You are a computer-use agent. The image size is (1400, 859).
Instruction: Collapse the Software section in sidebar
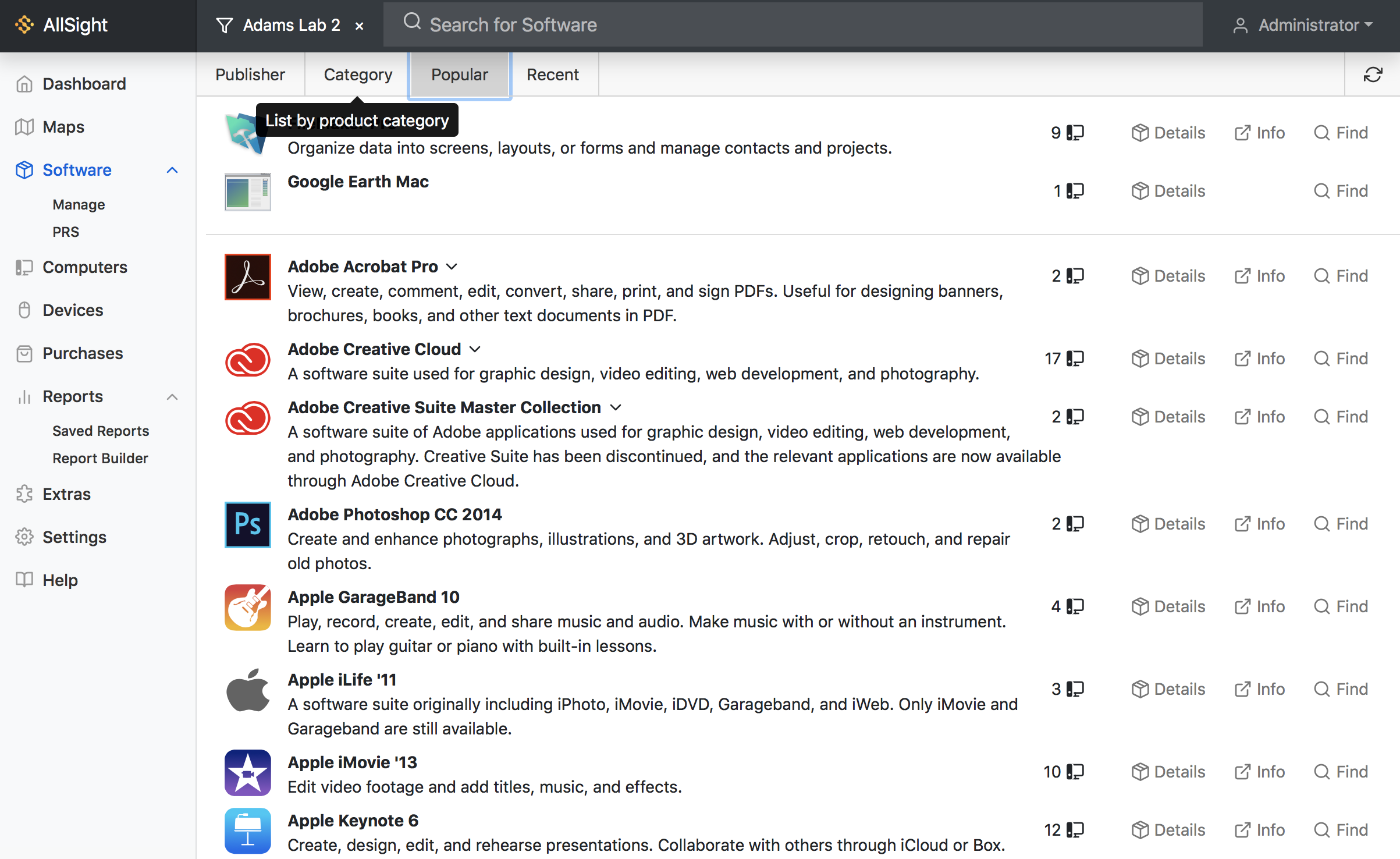click(172, 170)
